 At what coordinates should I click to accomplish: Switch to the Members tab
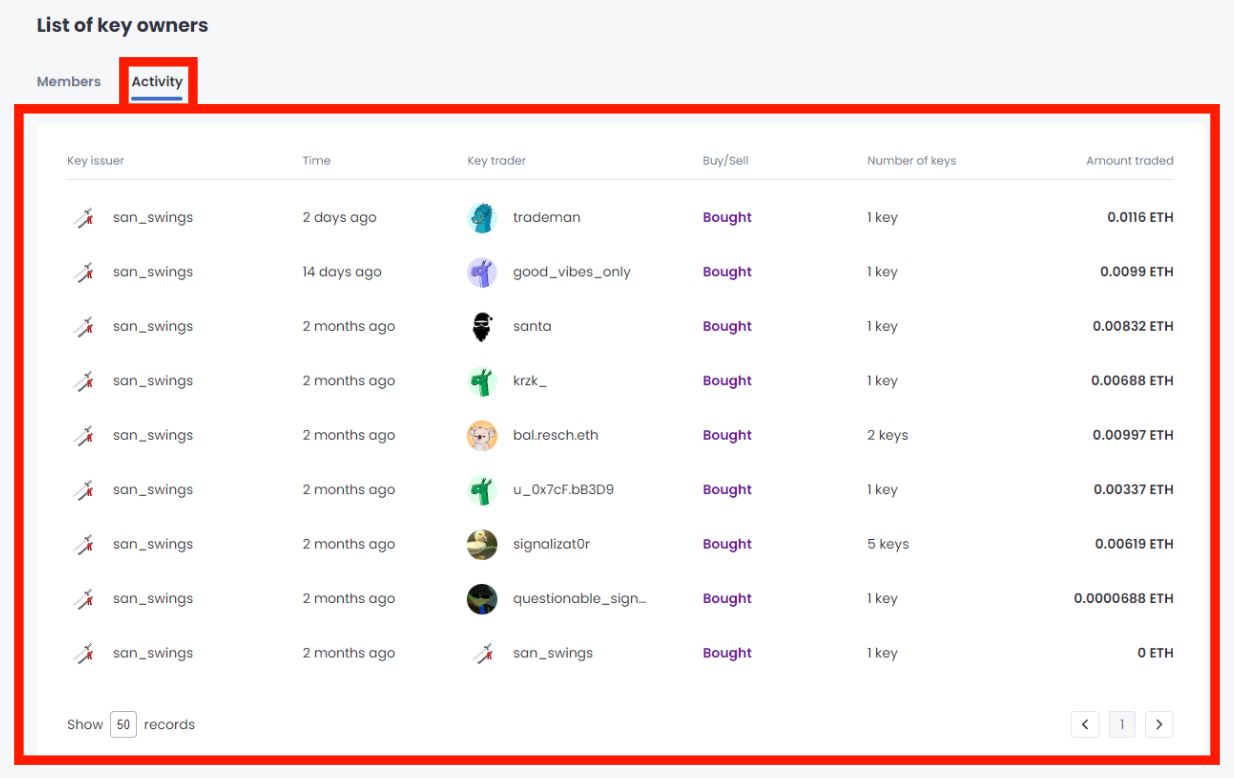[x=69, y=82]
